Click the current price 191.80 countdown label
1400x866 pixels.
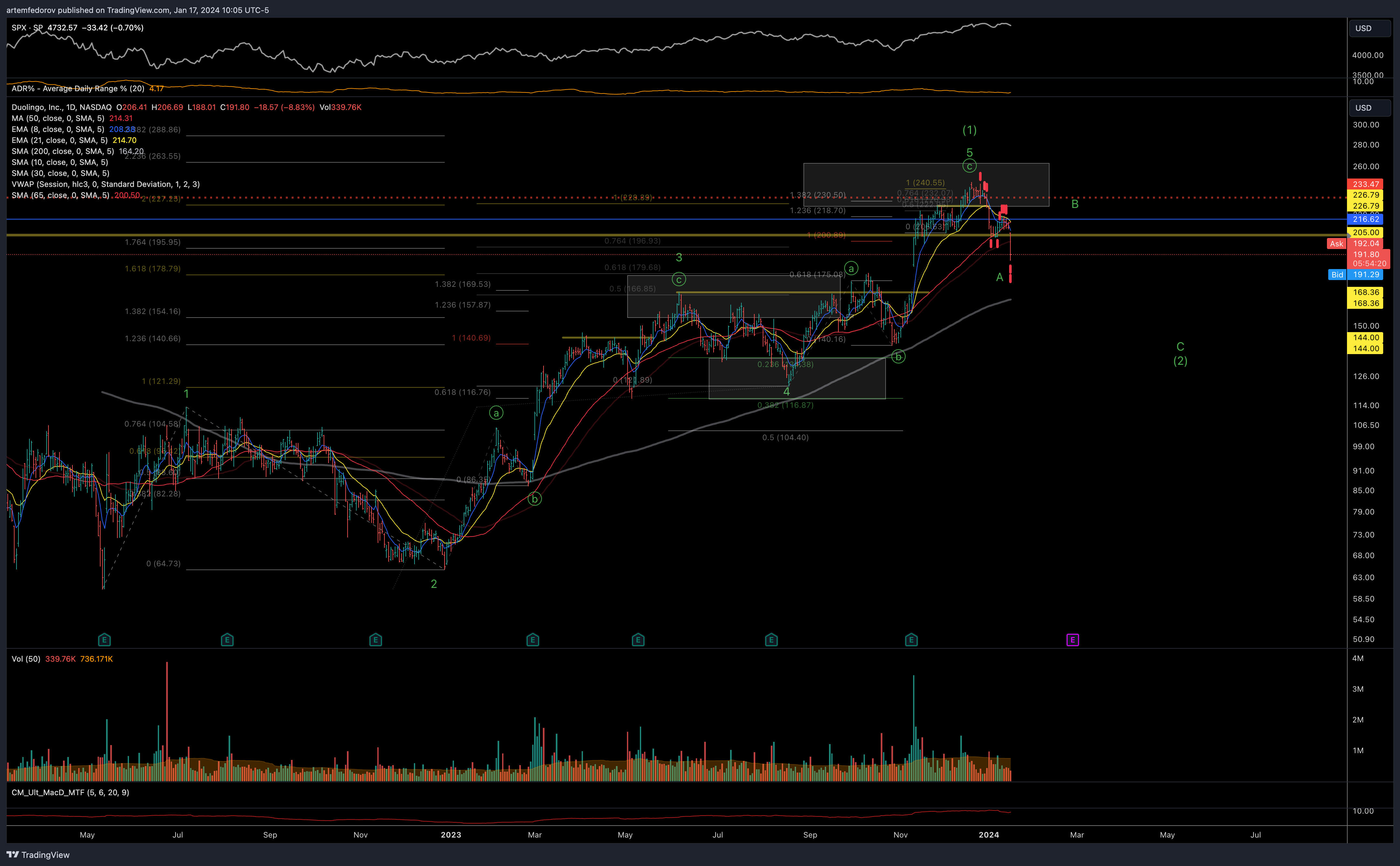click(1369, 259)
